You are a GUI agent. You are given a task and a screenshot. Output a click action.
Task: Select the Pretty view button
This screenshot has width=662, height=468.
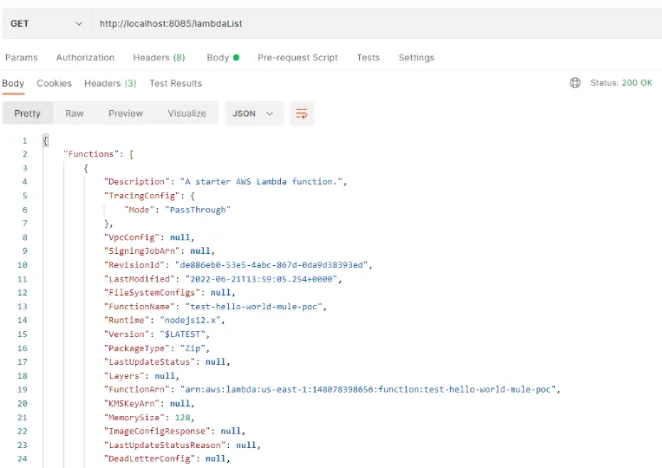tap(27, 113)
